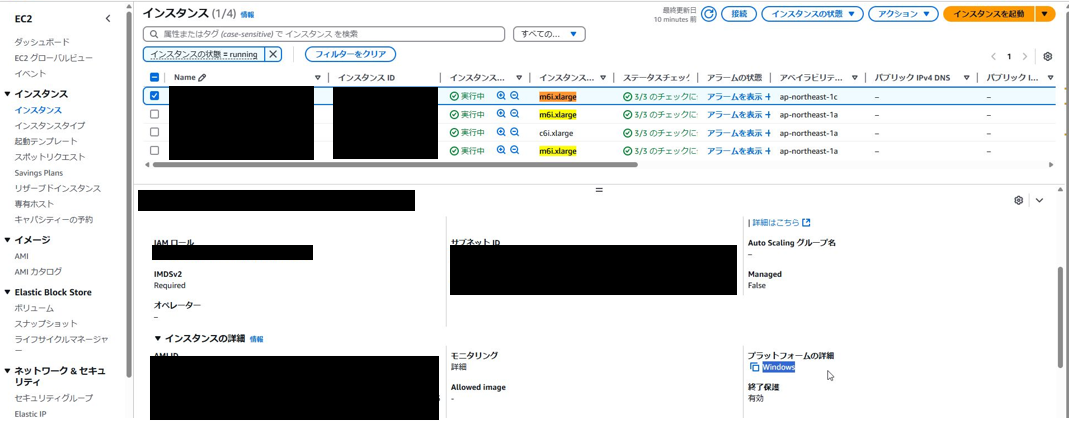Open table preferences gear icon
The width and height of the screenshot is (1069, 421).
1048,56
